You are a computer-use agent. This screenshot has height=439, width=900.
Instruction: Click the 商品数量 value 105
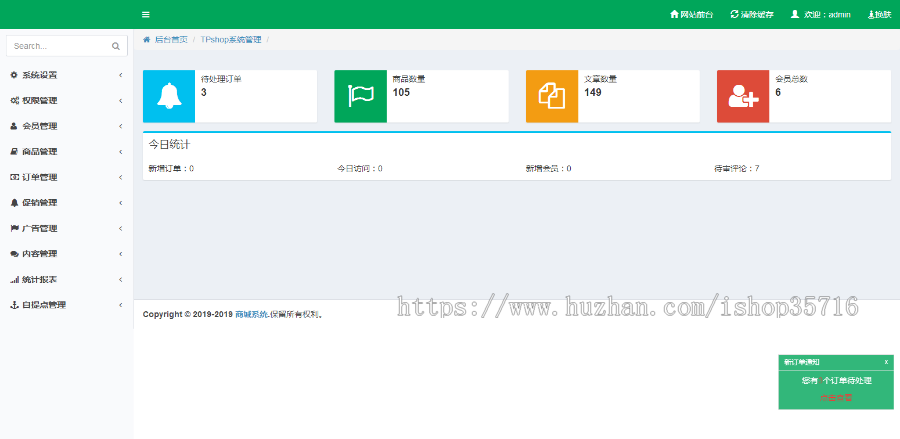pyautogui.click(x=401, y=92)
